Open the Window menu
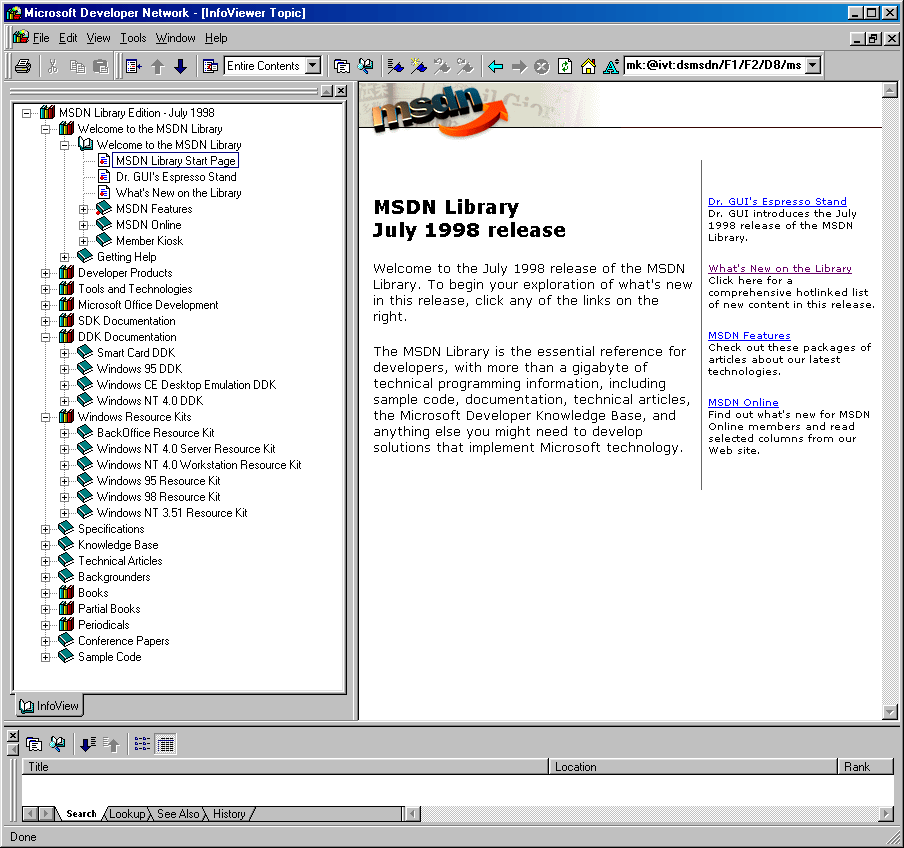The height and width of the screenshot is (848, 904). click(175, 38)
